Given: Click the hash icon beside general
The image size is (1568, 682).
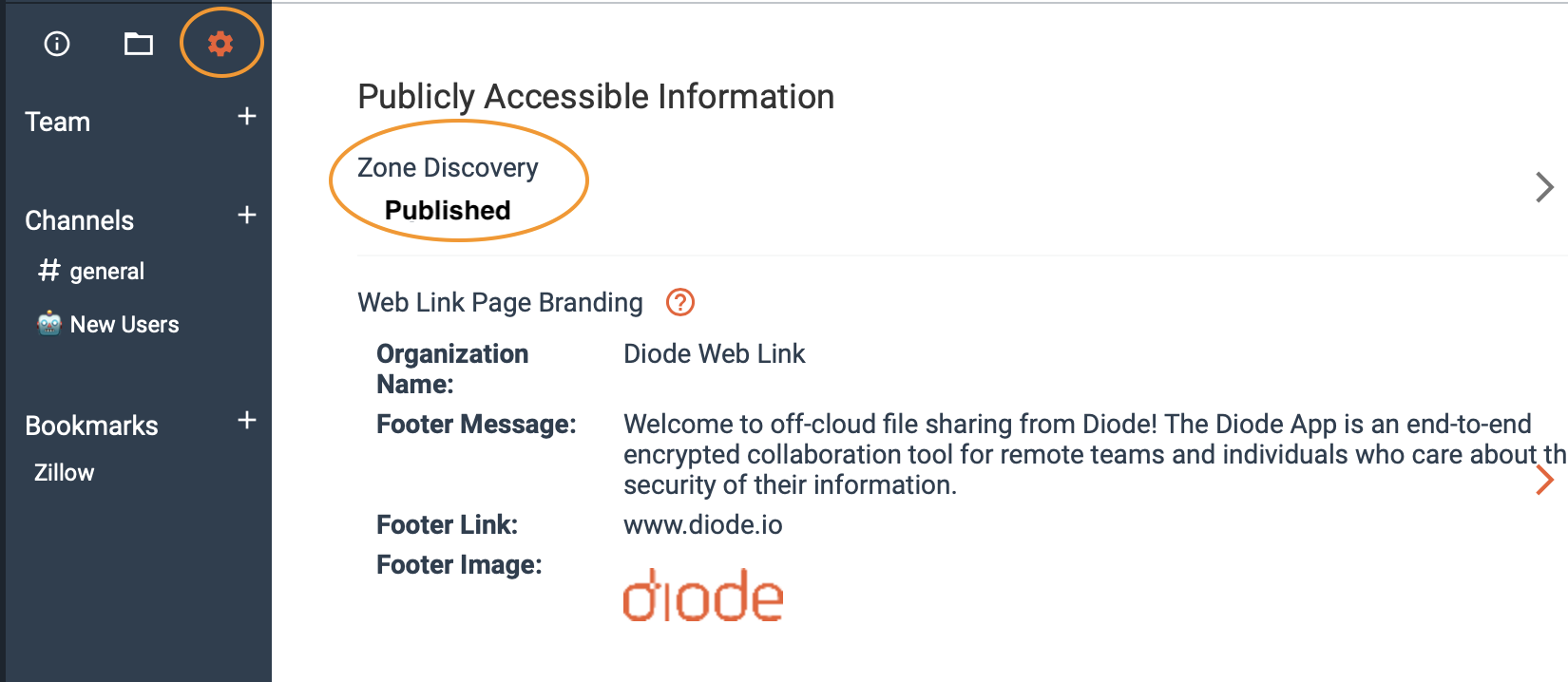Looking at the screenshot, I should coord(49,271).
